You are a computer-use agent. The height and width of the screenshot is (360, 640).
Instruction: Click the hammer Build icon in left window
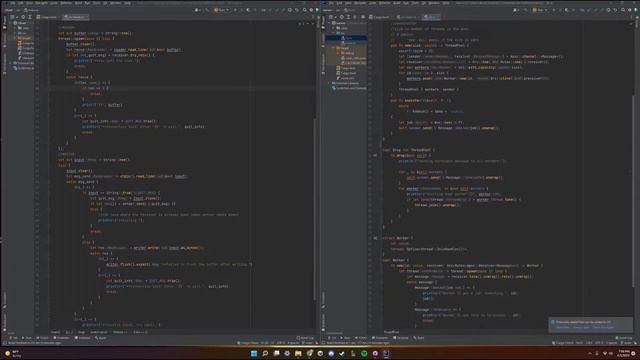(207, 10)
